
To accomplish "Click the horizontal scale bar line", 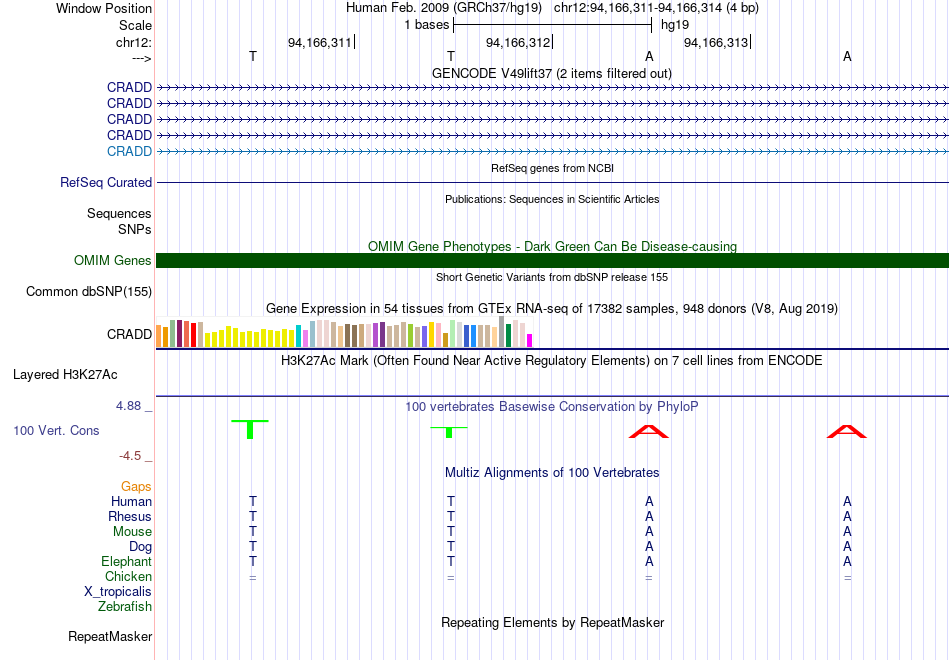I will tap(552, 25).
